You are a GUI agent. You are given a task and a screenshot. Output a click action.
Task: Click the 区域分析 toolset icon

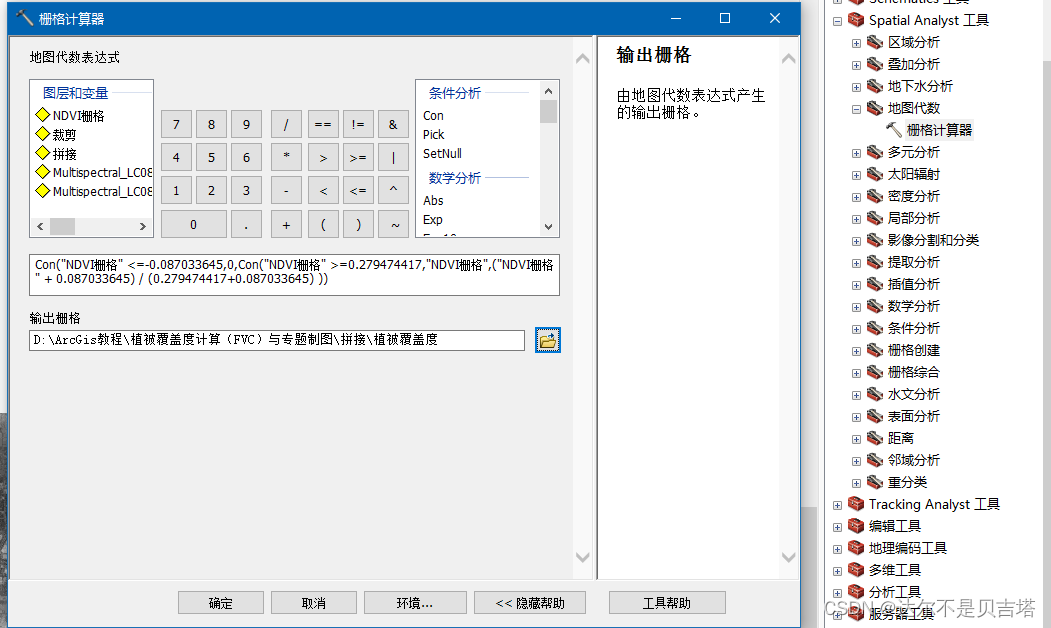pyautogui.click(x=875, y=42)
